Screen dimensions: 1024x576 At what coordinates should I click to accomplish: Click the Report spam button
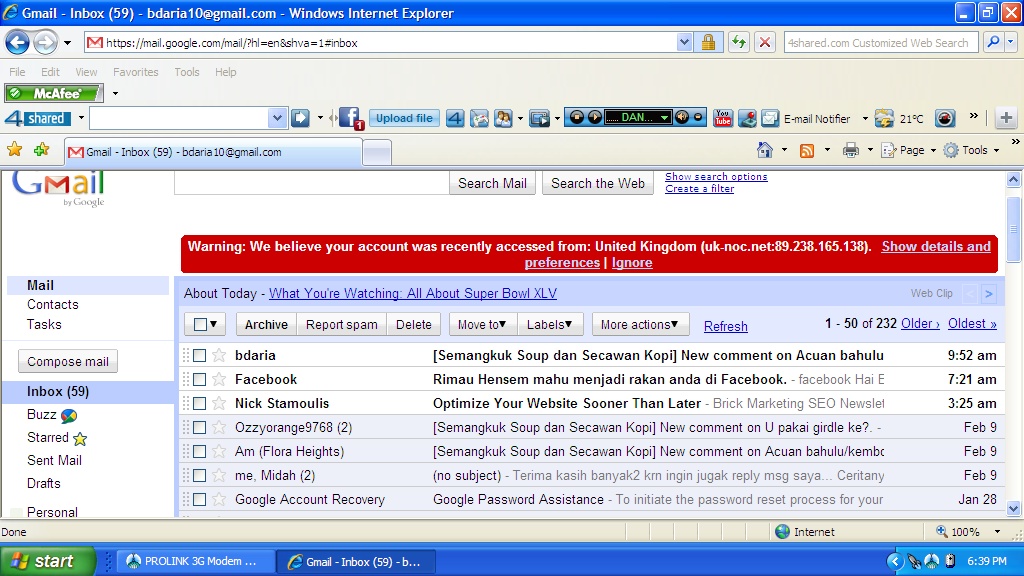pyautogui.click(x=342, y=325)
